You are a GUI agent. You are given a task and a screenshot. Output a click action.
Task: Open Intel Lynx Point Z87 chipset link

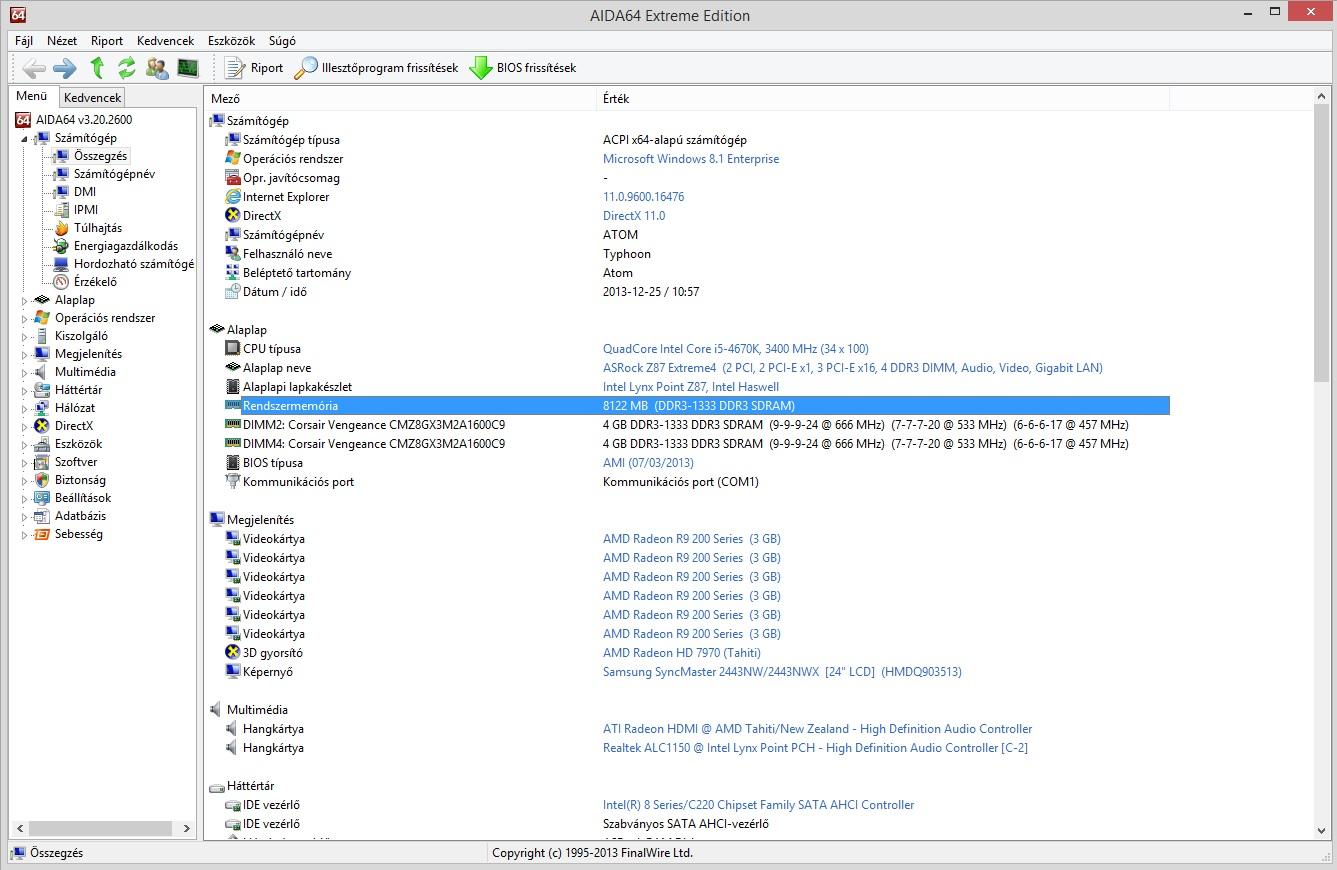[x=691, y=387]
